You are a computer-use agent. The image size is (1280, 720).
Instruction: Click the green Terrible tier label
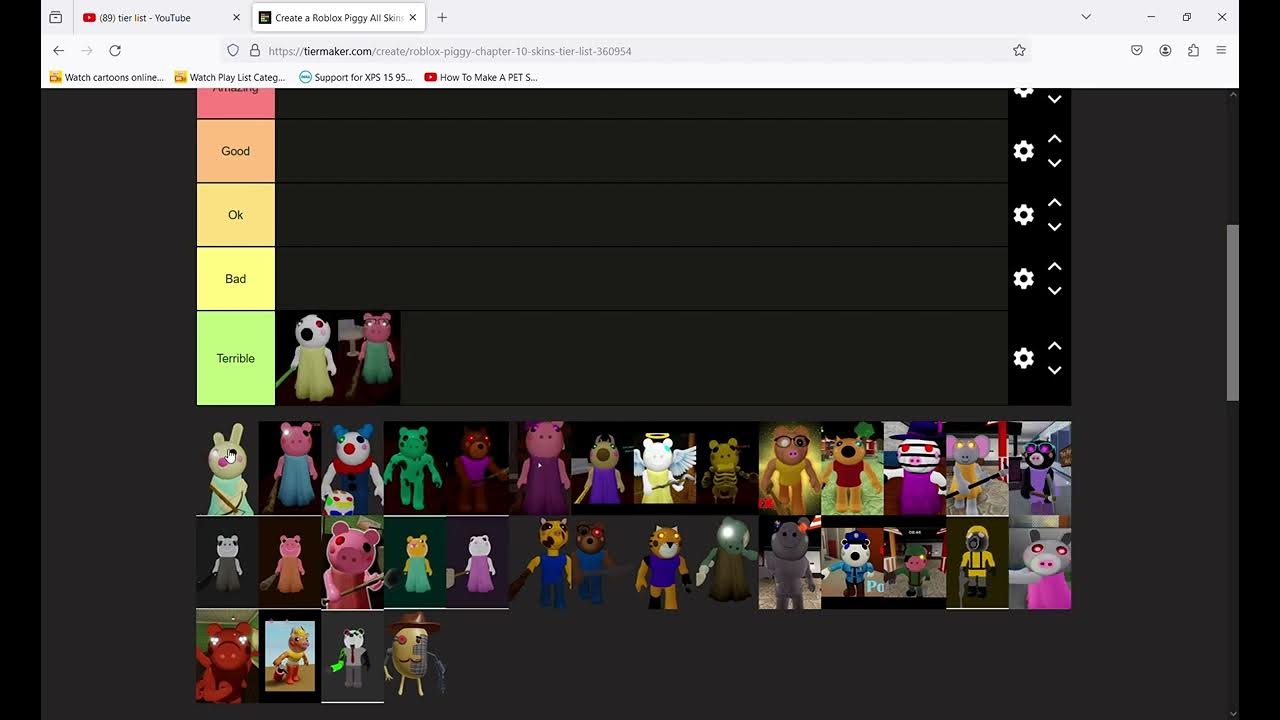pos(236,358)
